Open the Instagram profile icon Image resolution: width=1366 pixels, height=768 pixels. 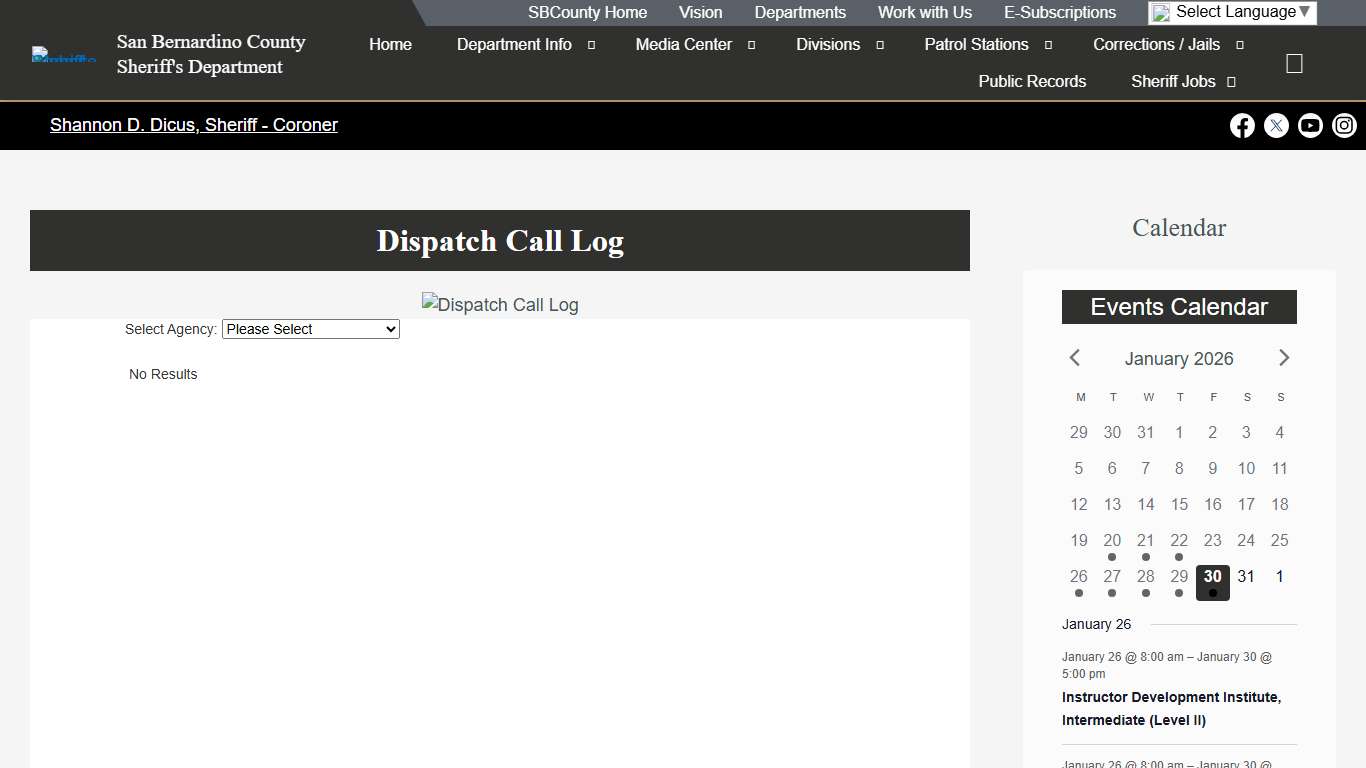click(1344, 125)
